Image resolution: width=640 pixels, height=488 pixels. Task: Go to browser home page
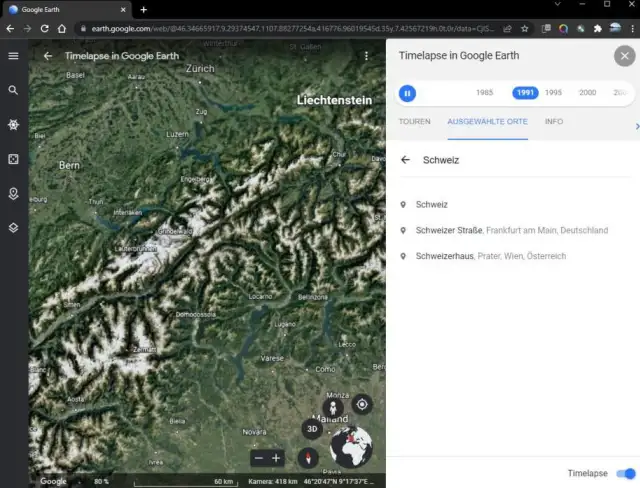pos(62,29)
